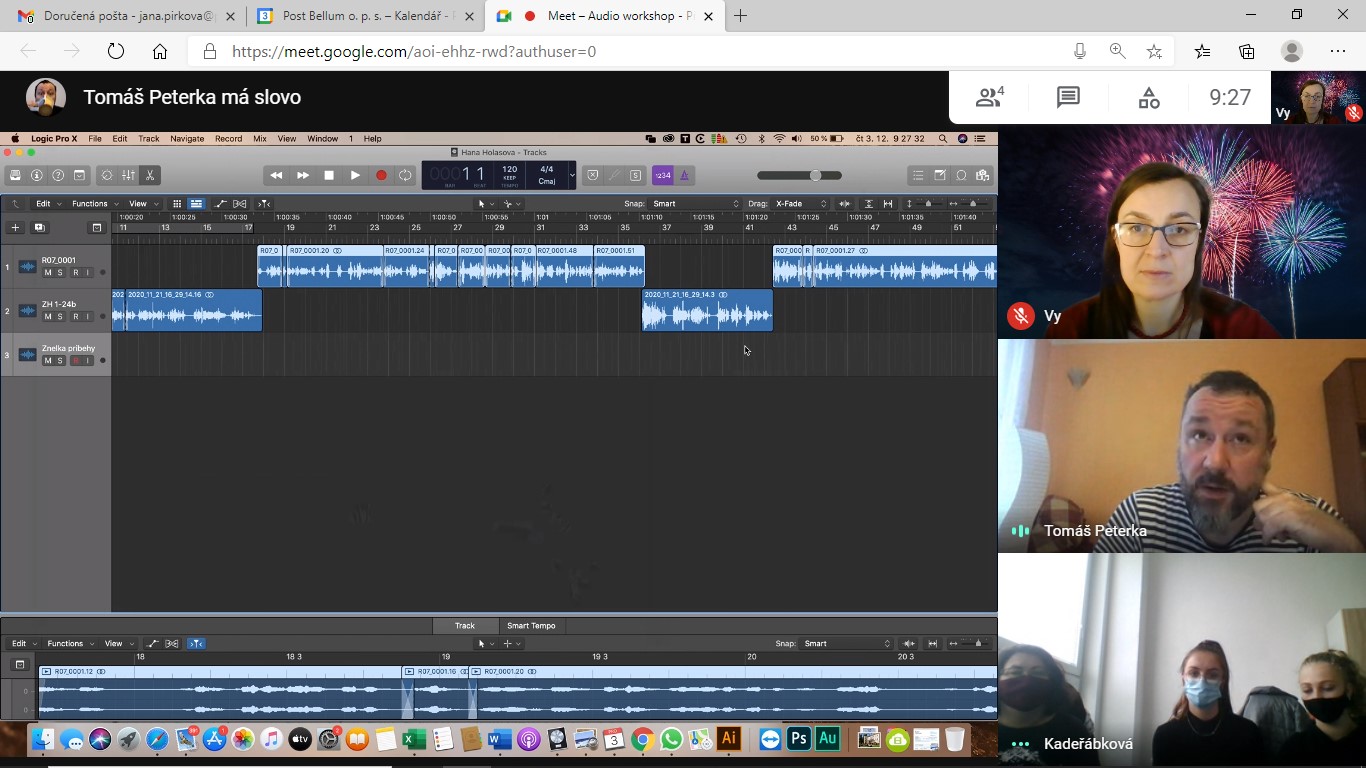1366x768 pixels.
Task: Start playback with the Play button
Action: [x=355, y=175]
